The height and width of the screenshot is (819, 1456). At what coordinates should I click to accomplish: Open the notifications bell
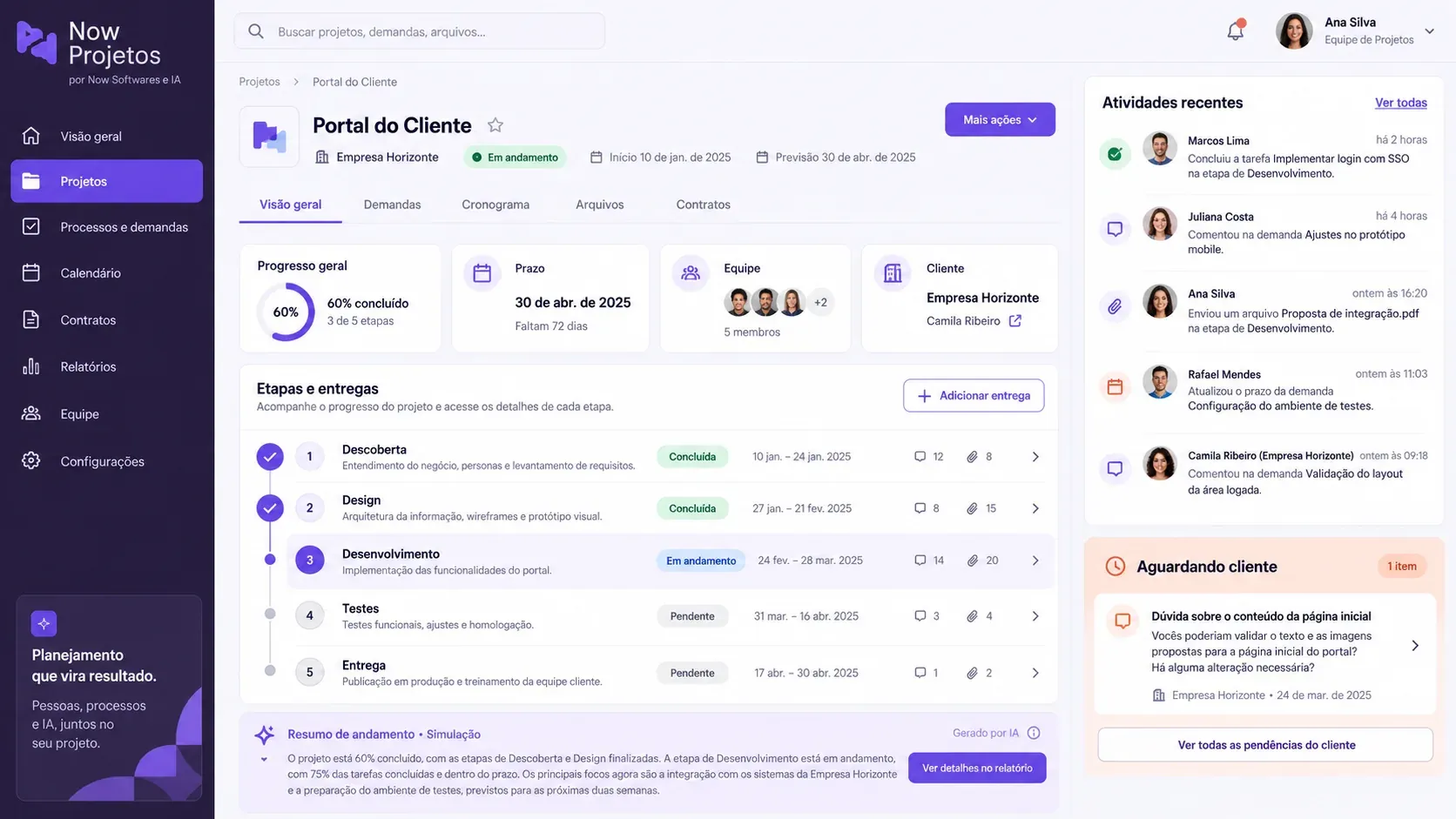(x=1235, y=30)
